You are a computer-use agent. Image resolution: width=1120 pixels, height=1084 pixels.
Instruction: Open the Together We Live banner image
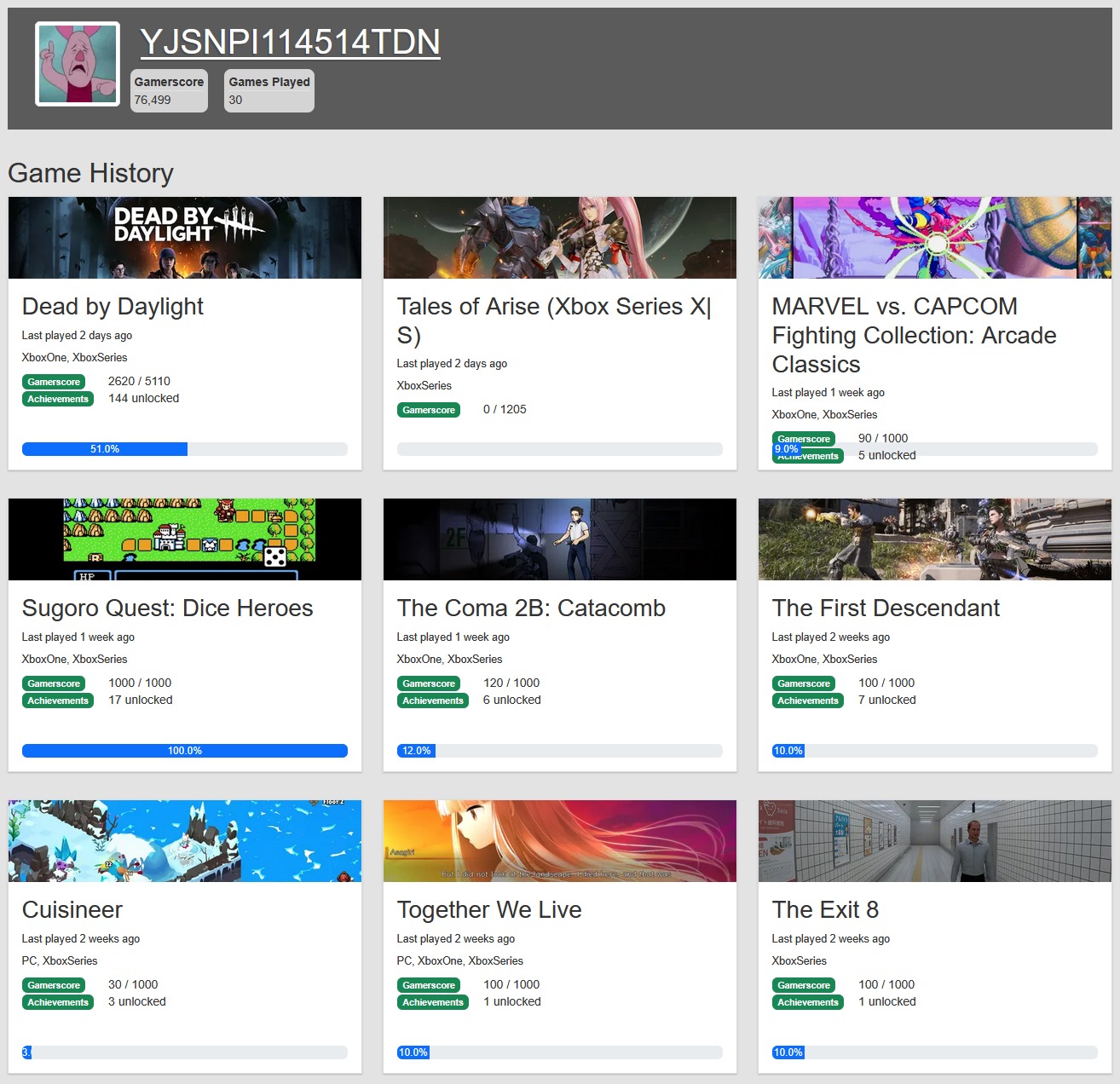[560, 841]
